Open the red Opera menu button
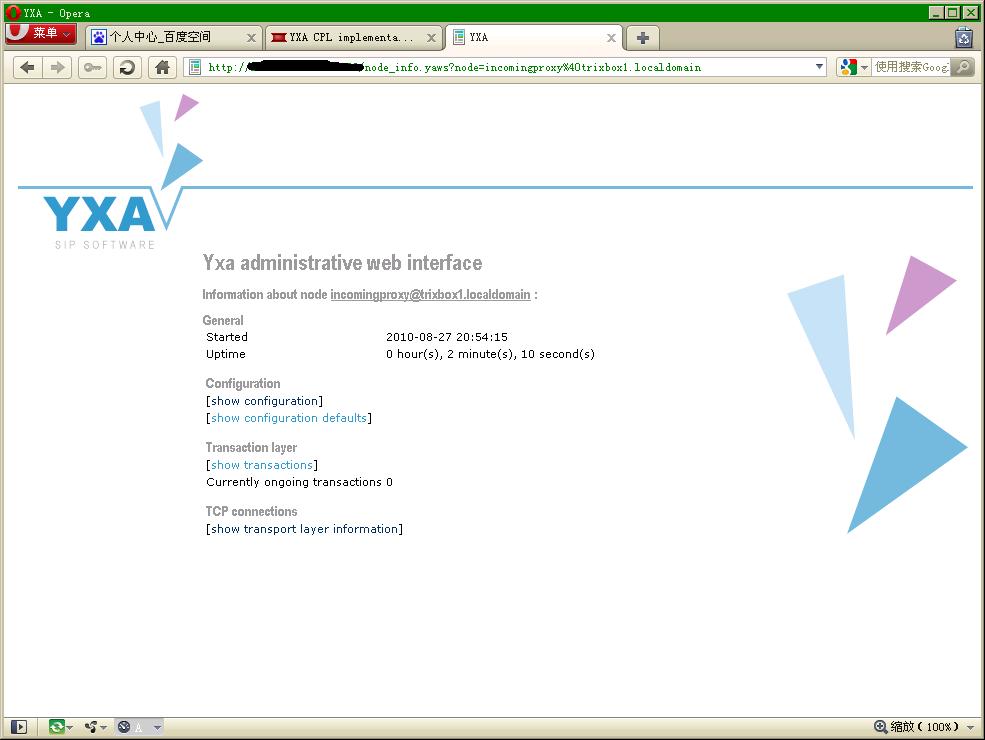 [x=41, y=33]
